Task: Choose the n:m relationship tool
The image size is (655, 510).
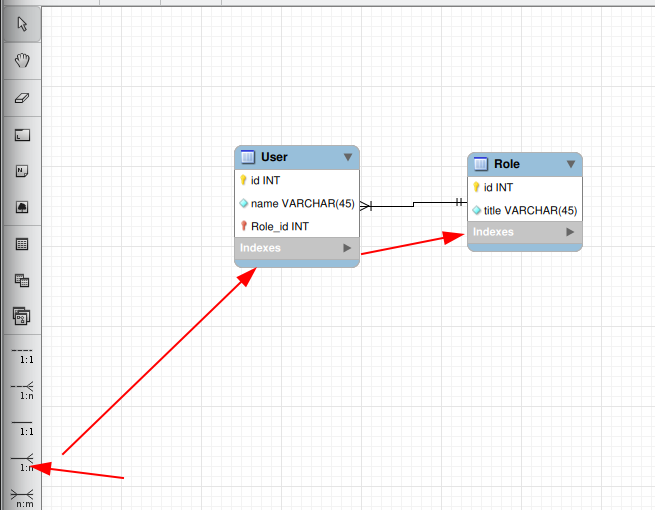Action: pyautogui.click(x=22, y=497)
